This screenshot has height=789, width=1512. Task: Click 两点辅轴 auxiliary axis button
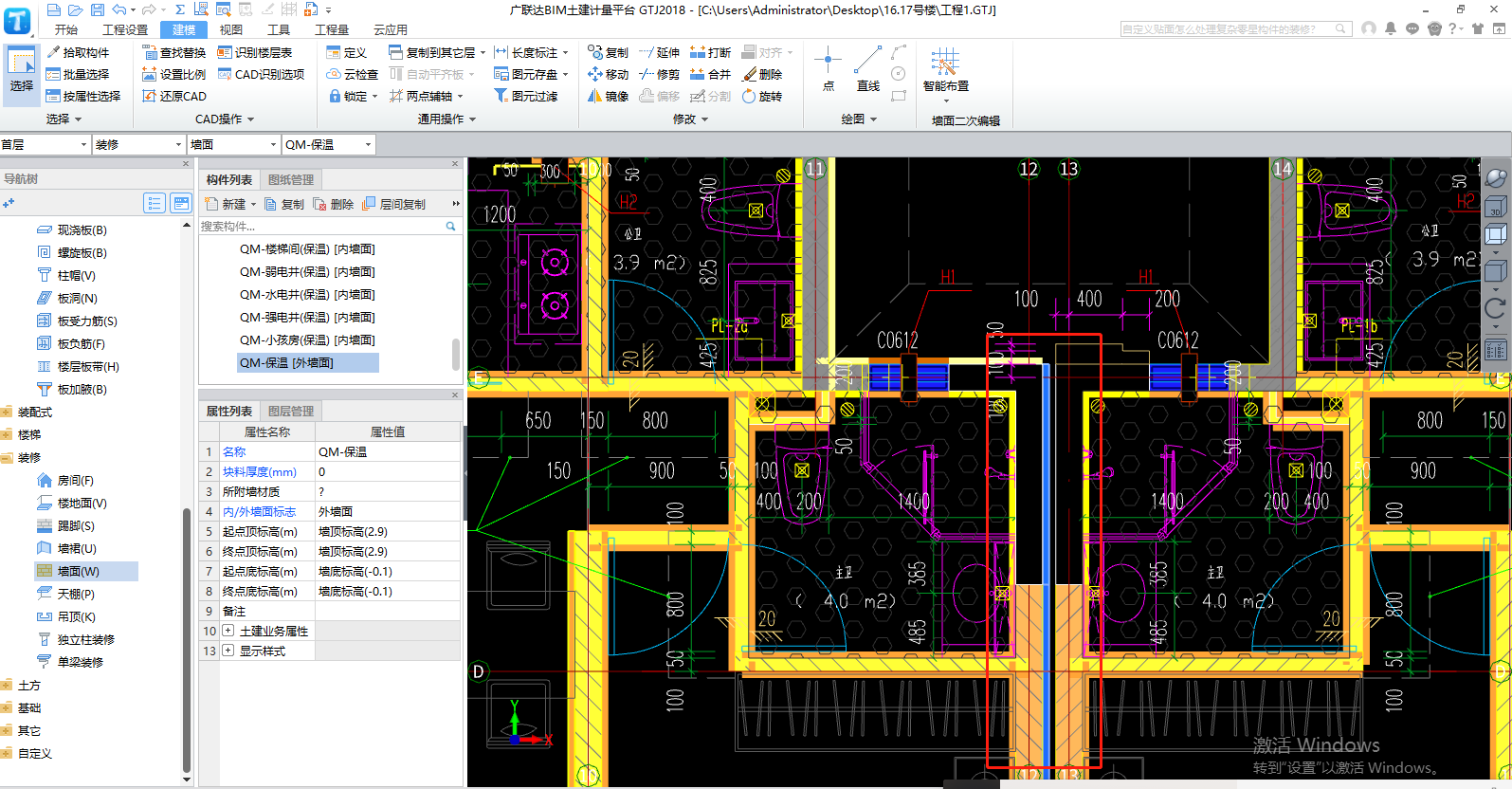[x=421, y=96]
